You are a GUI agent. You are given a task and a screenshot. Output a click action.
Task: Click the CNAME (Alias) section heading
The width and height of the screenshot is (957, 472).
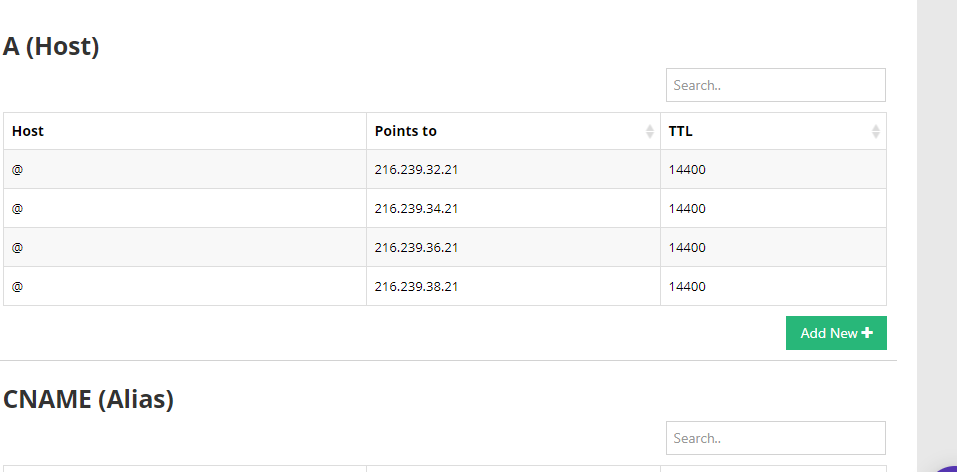[x=88, y=399]
